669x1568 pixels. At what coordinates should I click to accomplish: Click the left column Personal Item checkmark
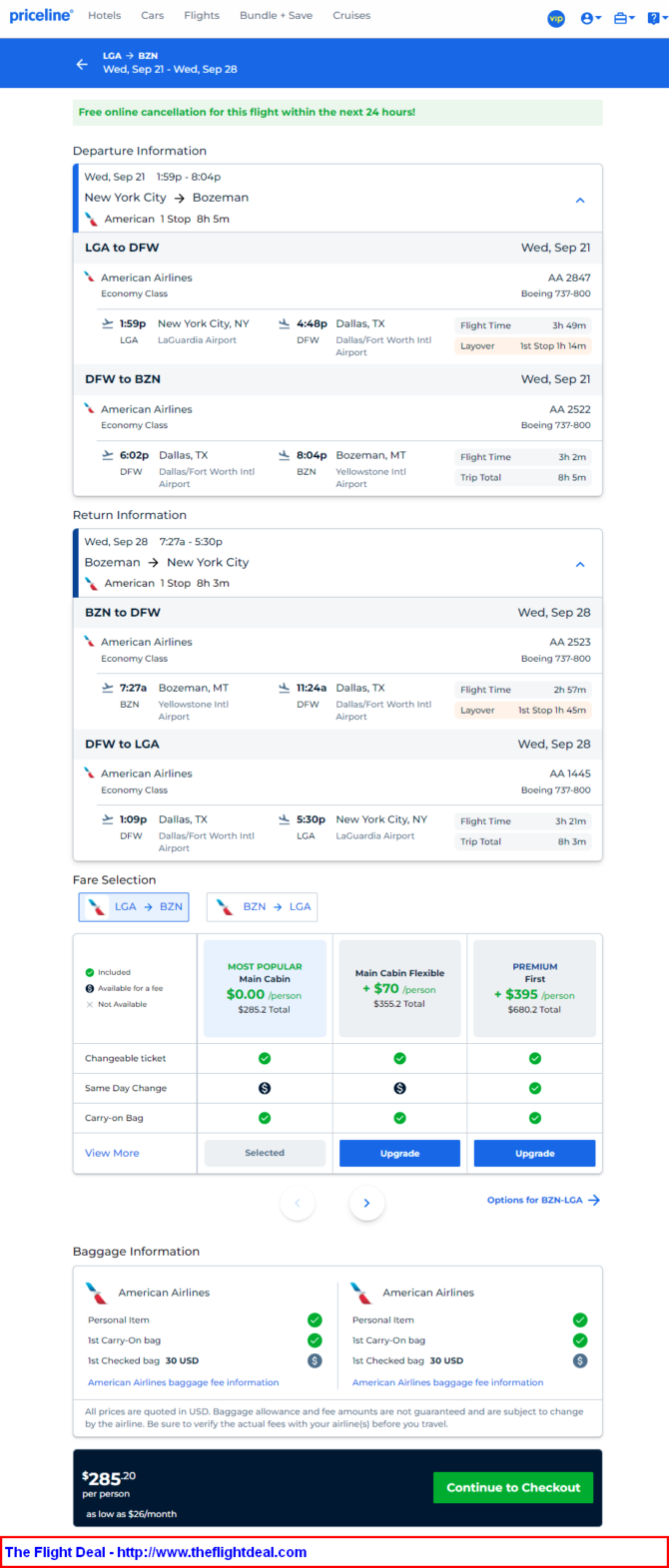(x=315, y=1319)
